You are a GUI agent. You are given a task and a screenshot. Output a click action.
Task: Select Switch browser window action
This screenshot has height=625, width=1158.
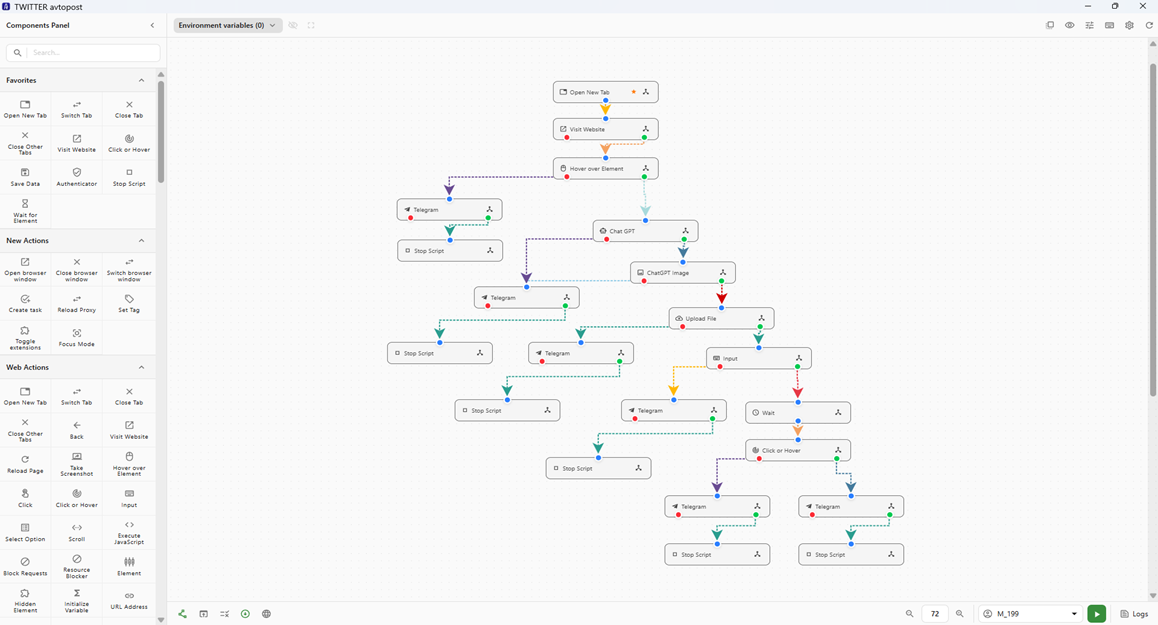tap(129, 270)
